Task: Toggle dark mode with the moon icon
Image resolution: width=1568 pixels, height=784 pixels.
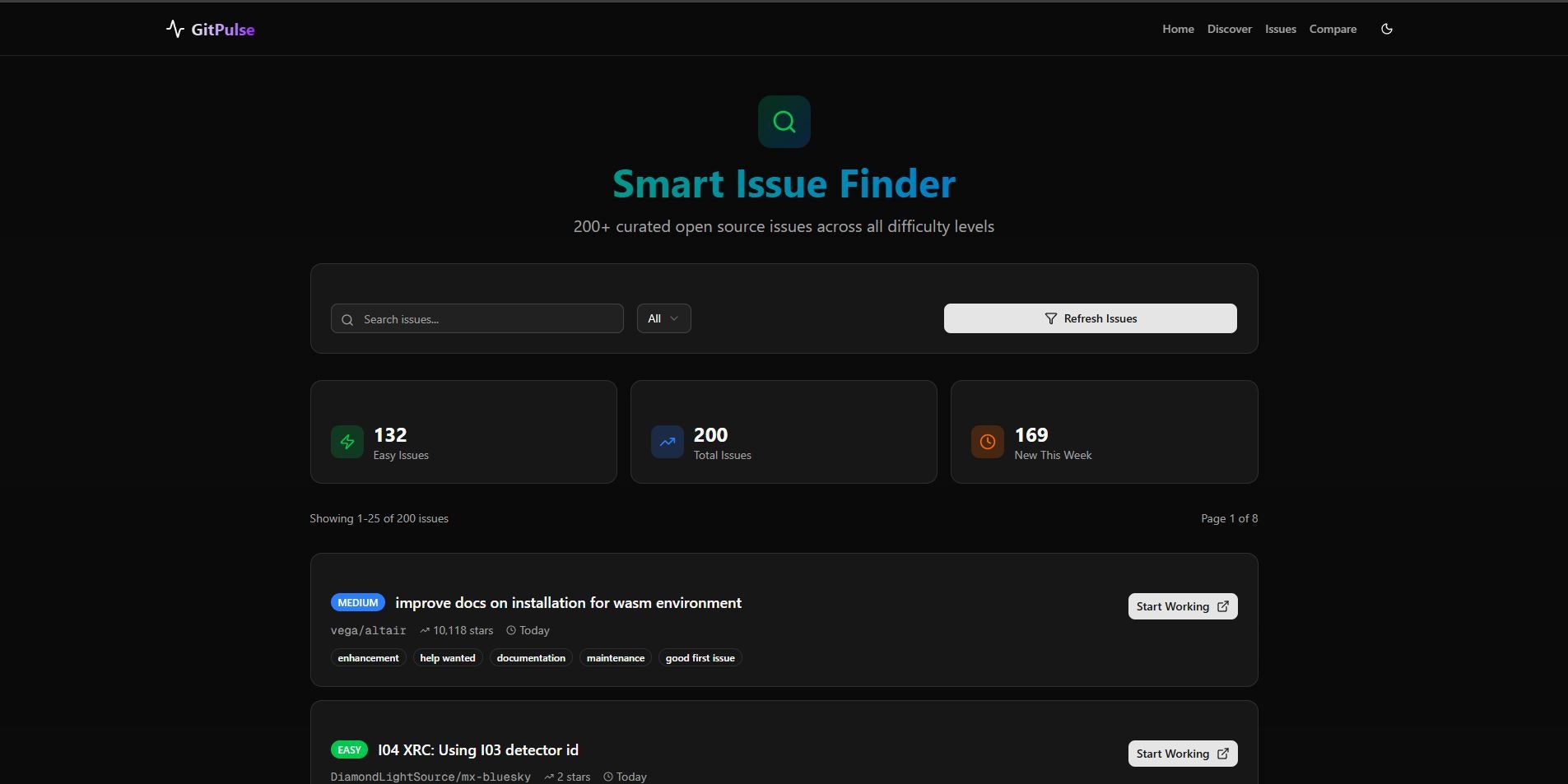Action: click(1387, 29)
